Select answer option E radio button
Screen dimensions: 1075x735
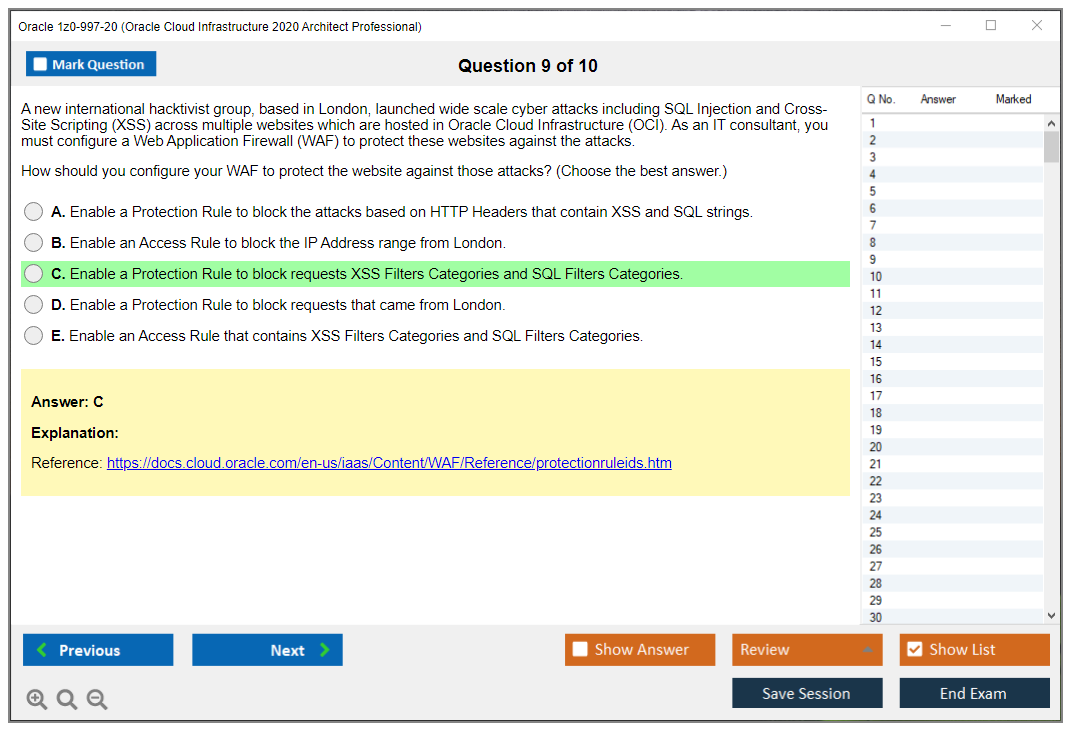pos(33,335)
